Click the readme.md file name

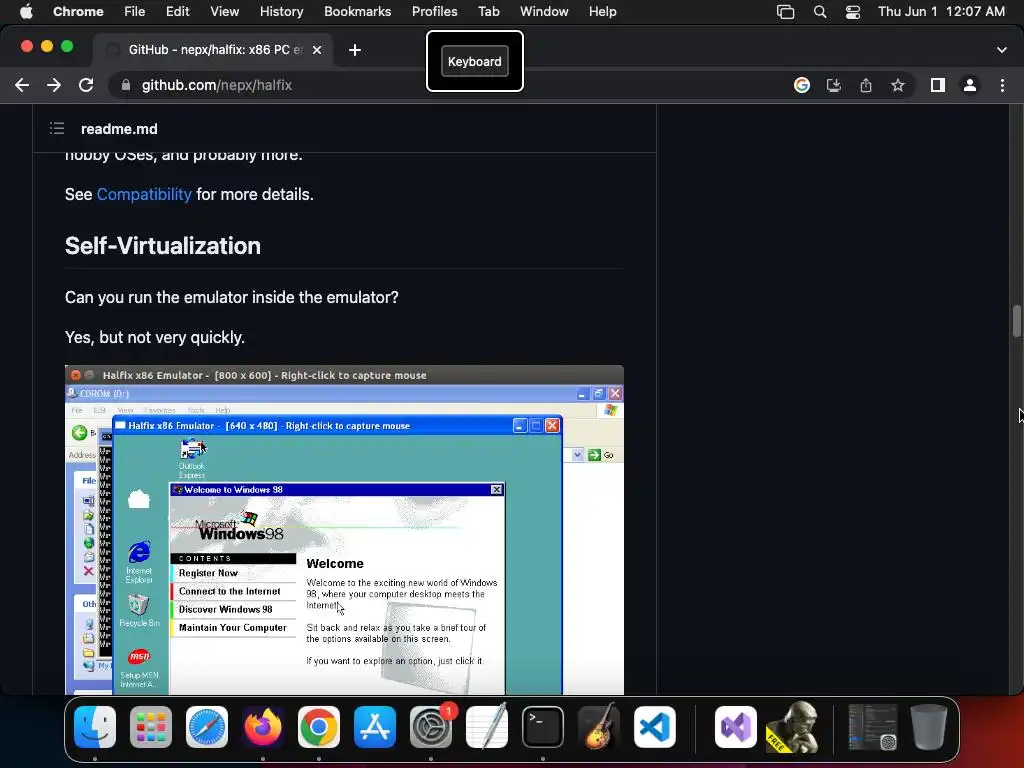(119, 129)
